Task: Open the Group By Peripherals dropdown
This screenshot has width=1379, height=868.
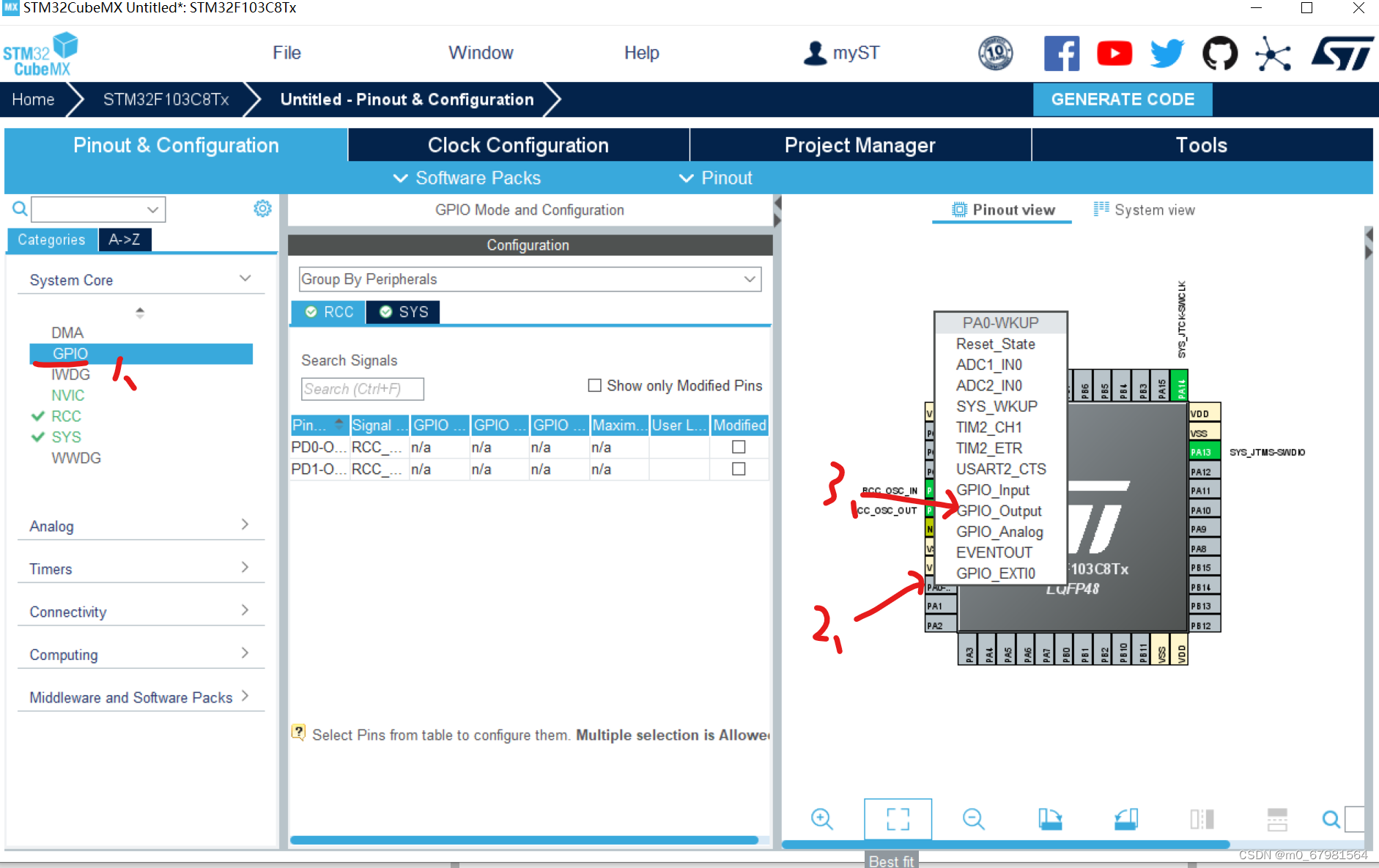Action: click(x=530, y=279)
